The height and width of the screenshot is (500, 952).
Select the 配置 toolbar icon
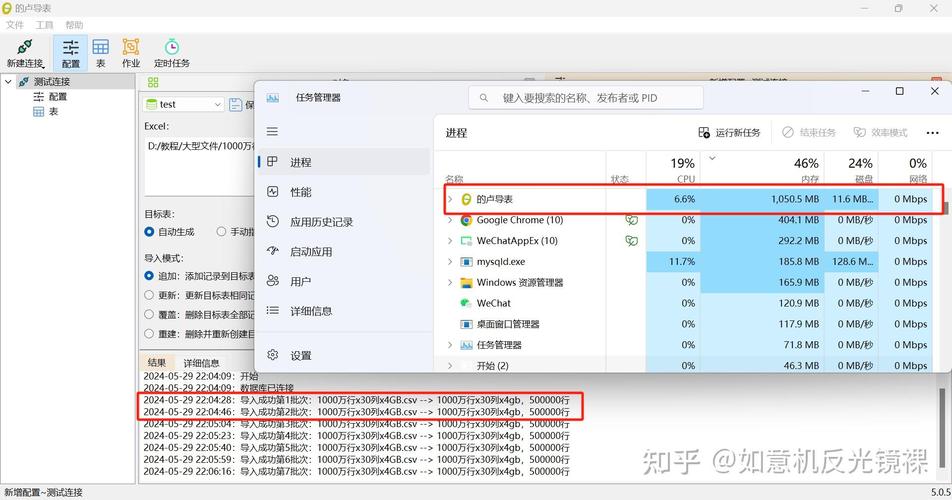click(x=70, y=53)
